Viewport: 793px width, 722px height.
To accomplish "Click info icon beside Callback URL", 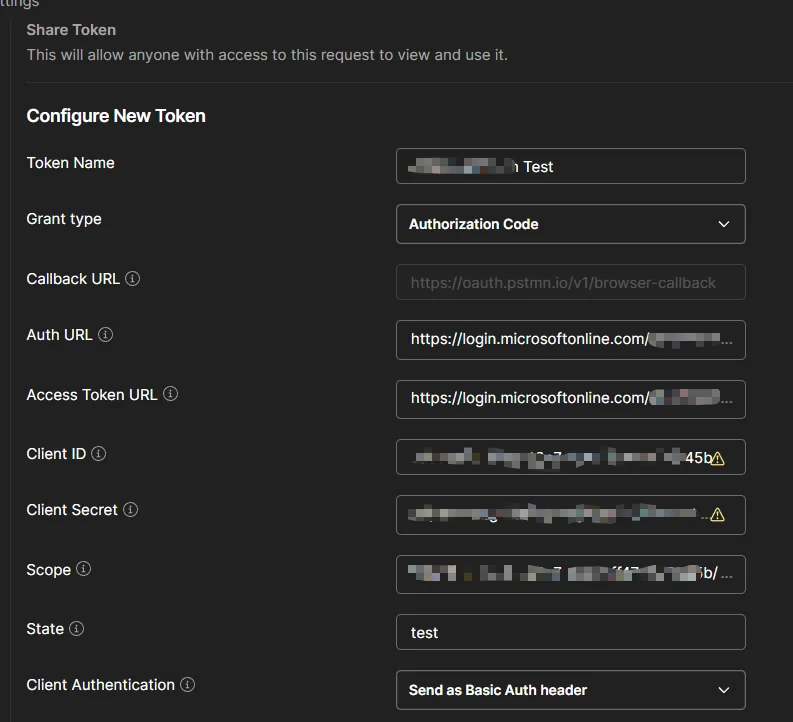I will click(x=133, y=279).
